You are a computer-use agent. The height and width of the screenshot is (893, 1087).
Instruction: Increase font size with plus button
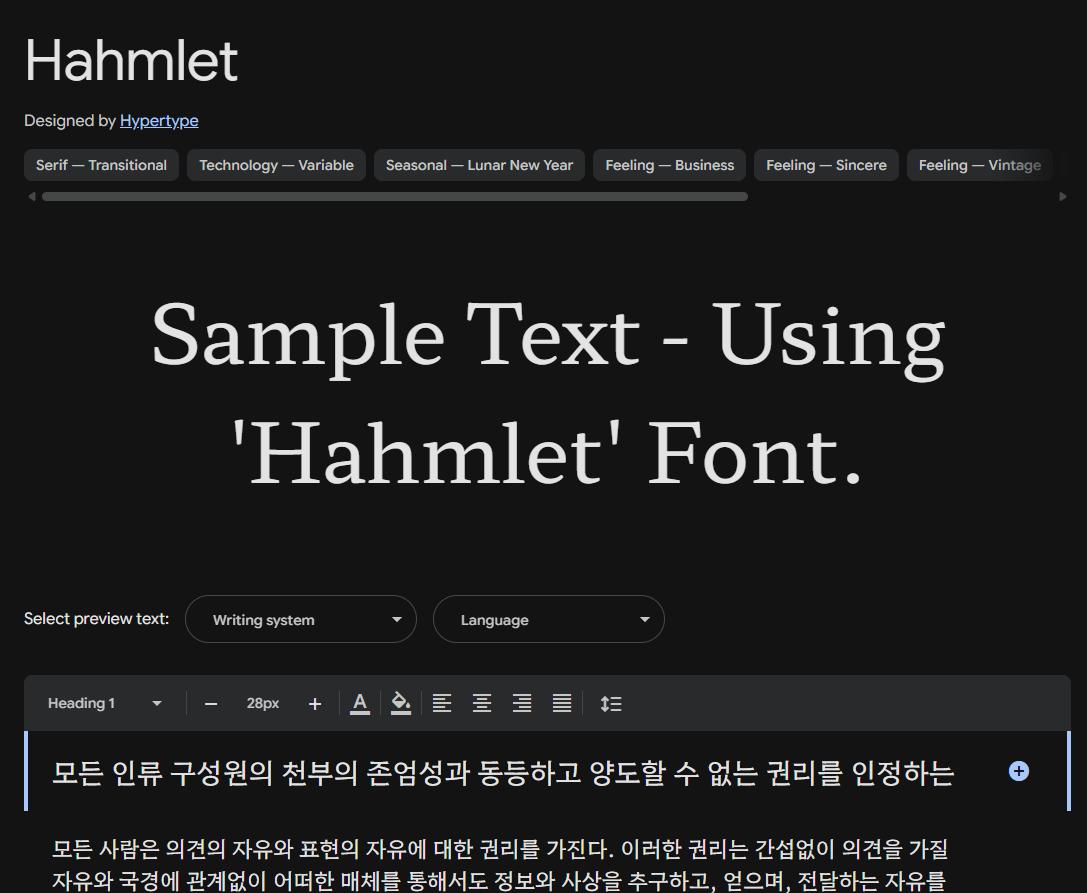pyautogui.click(x=315, y=704)
